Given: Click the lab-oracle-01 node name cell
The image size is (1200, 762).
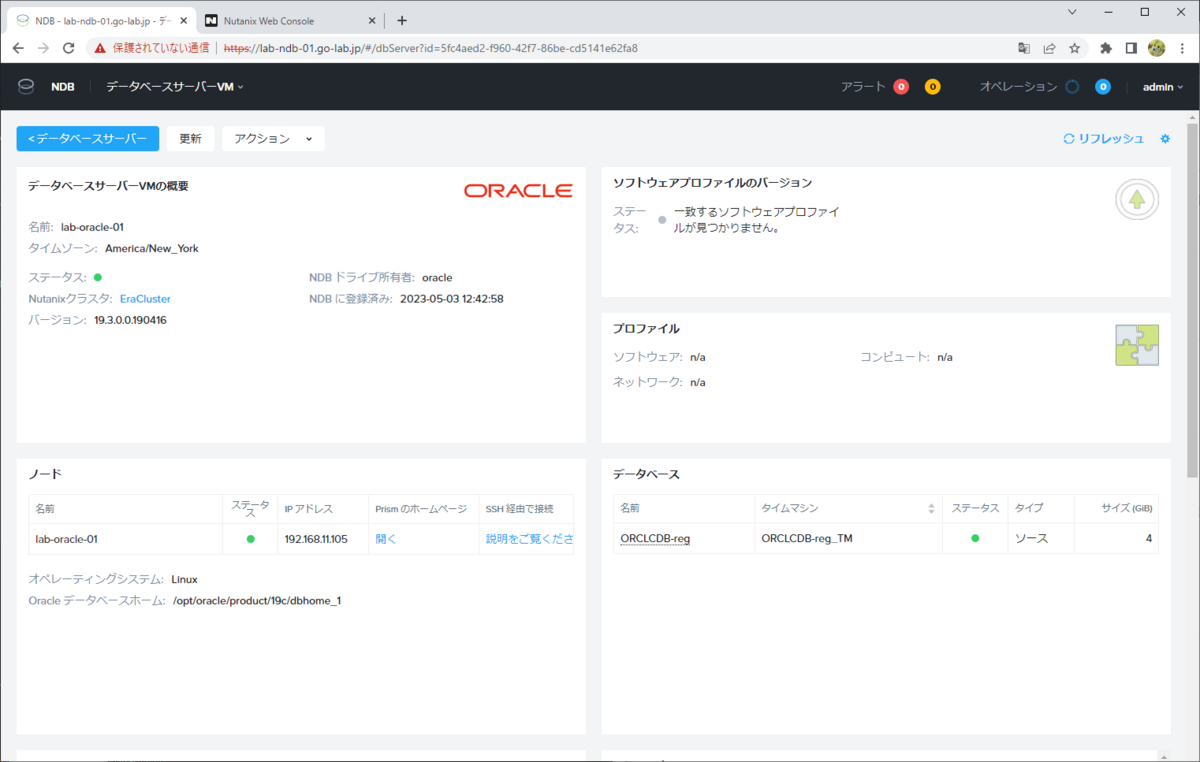Looking at the screenshot, I should [x=66, y=539].
